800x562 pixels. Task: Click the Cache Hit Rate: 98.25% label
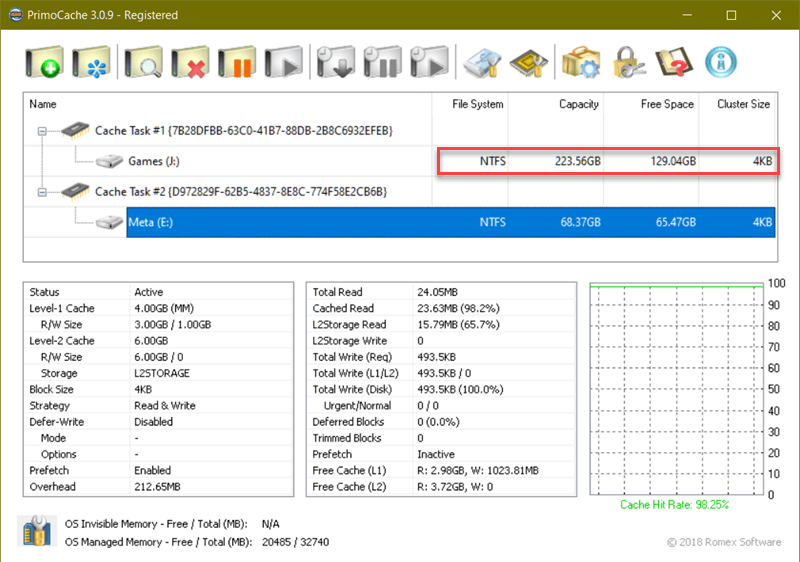[x=674, y=505]
